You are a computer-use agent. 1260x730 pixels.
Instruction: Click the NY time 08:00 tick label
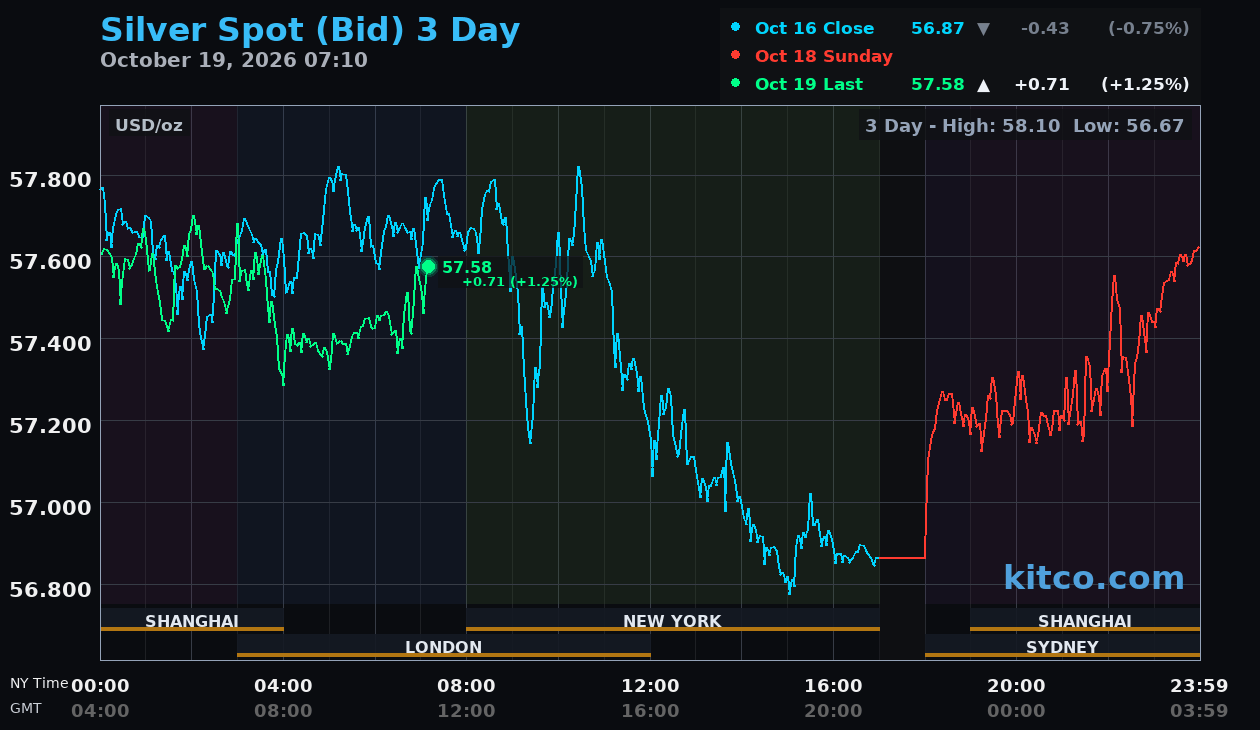(466, 686)
